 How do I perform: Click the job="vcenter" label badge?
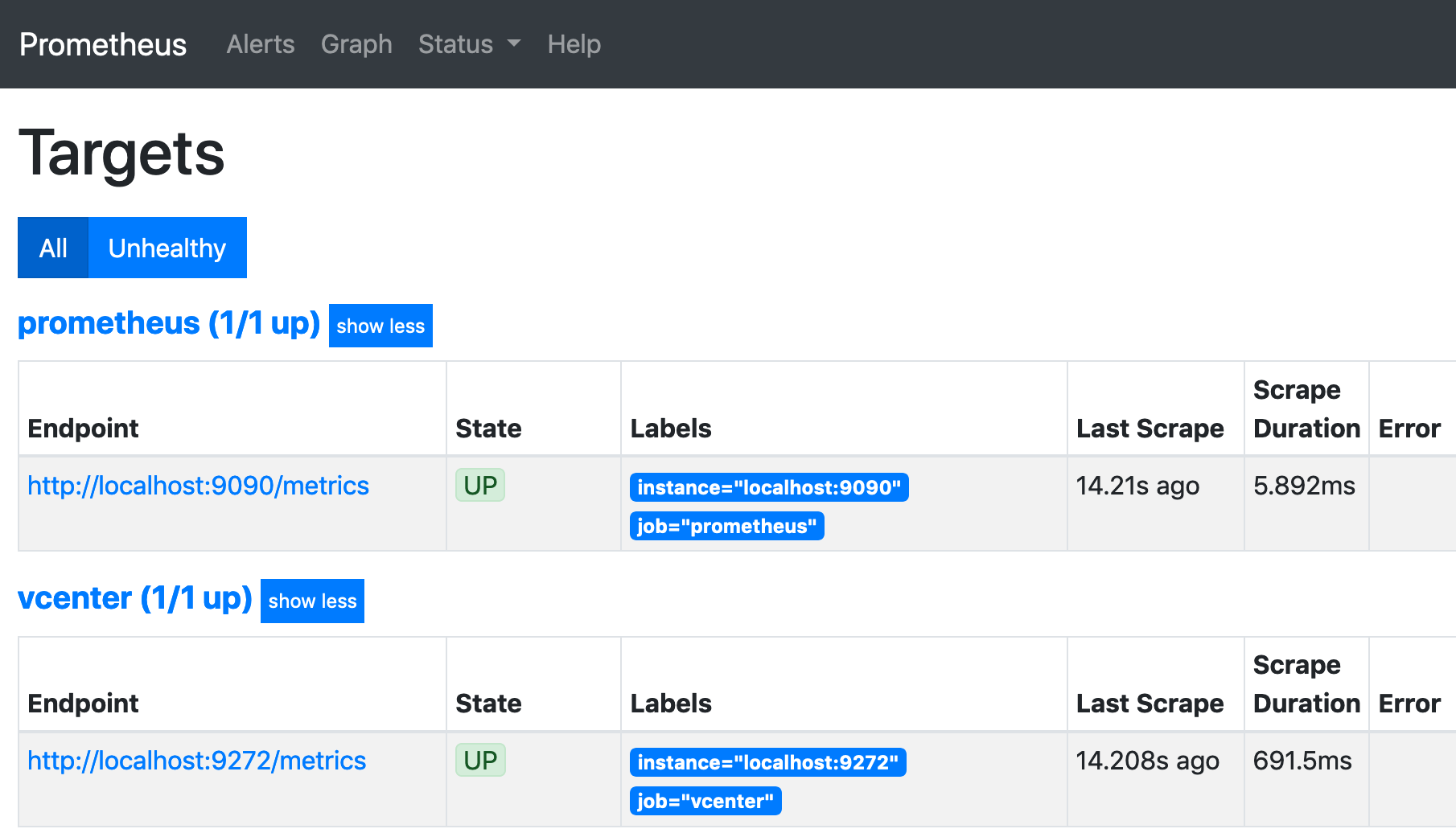click(705, 801)
